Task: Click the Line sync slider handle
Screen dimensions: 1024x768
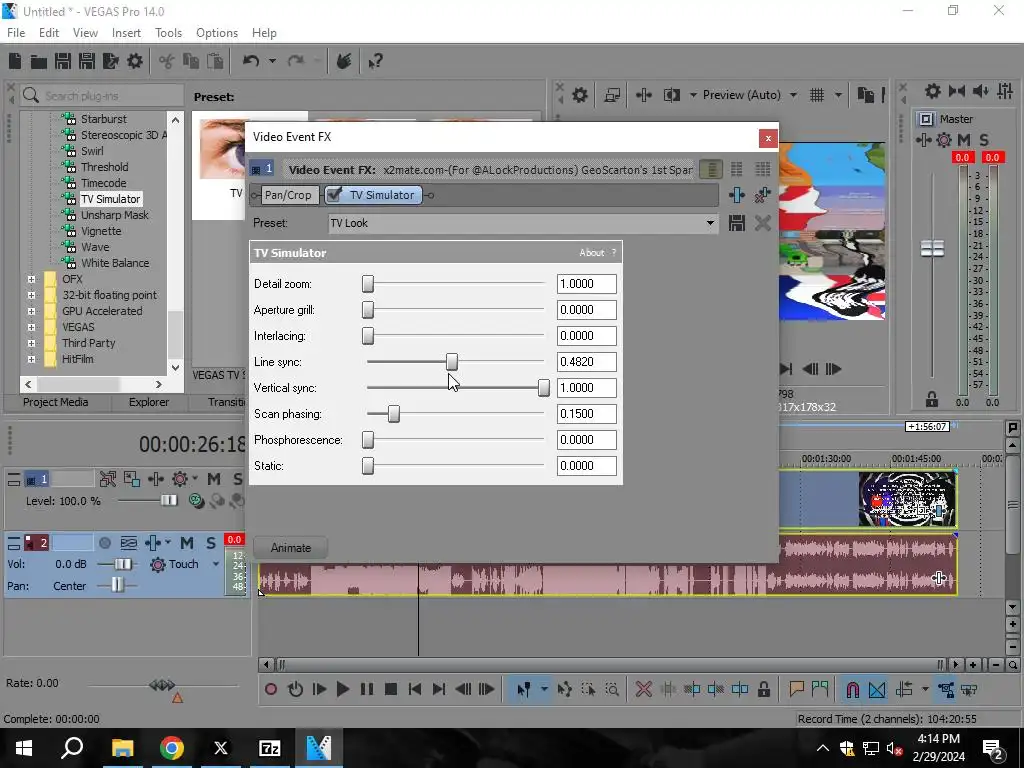Action: coord(452,362)
